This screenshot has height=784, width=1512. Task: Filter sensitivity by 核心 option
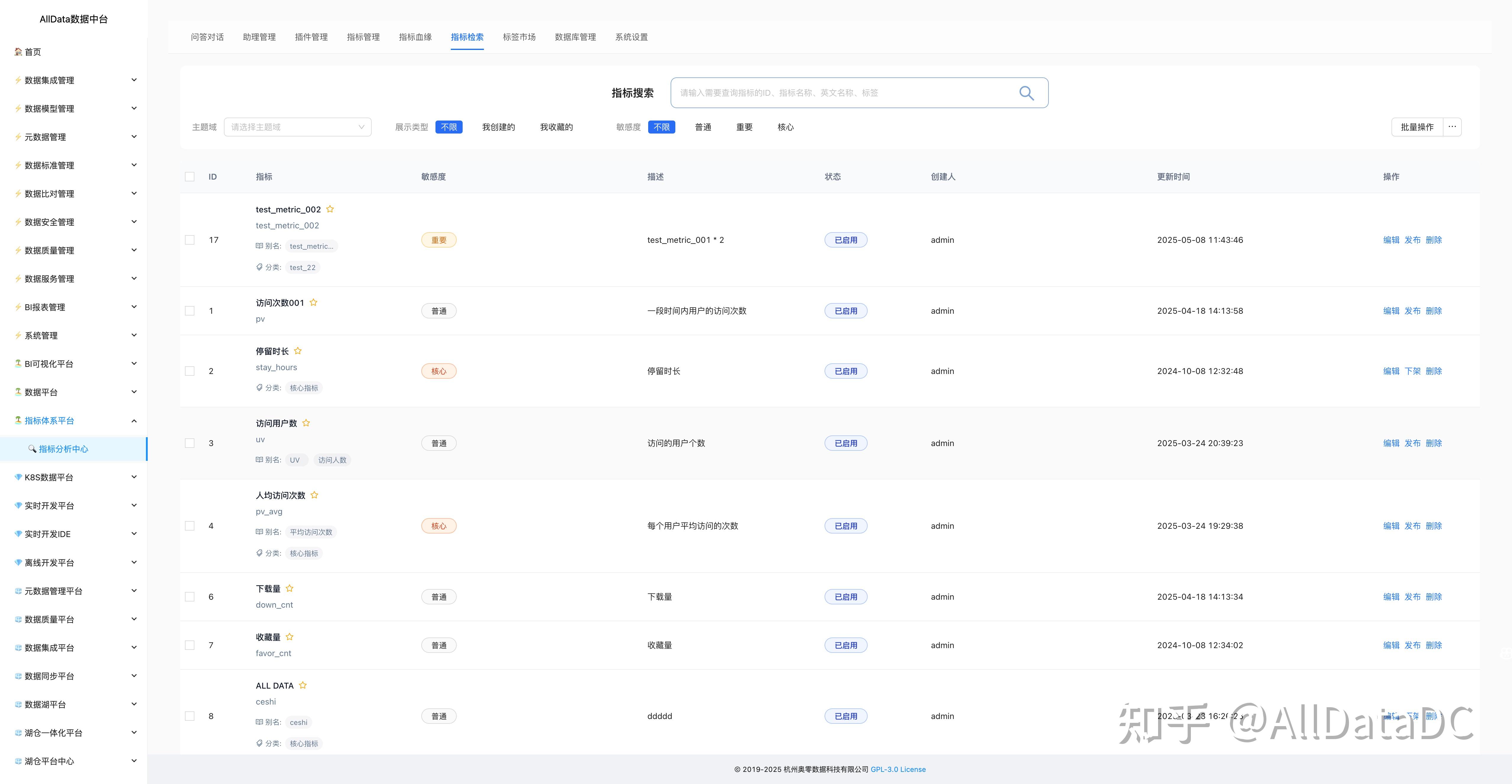(x=785, y=127)
